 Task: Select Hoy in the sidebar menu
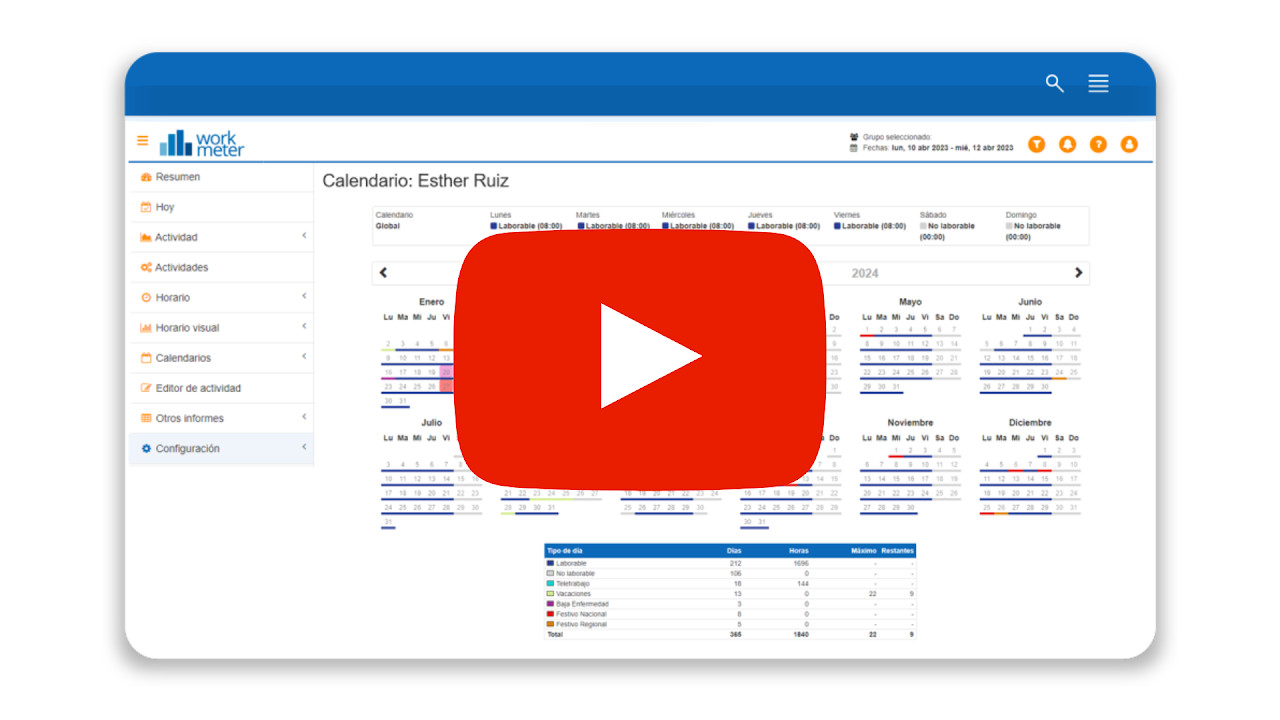click(164, 207)
